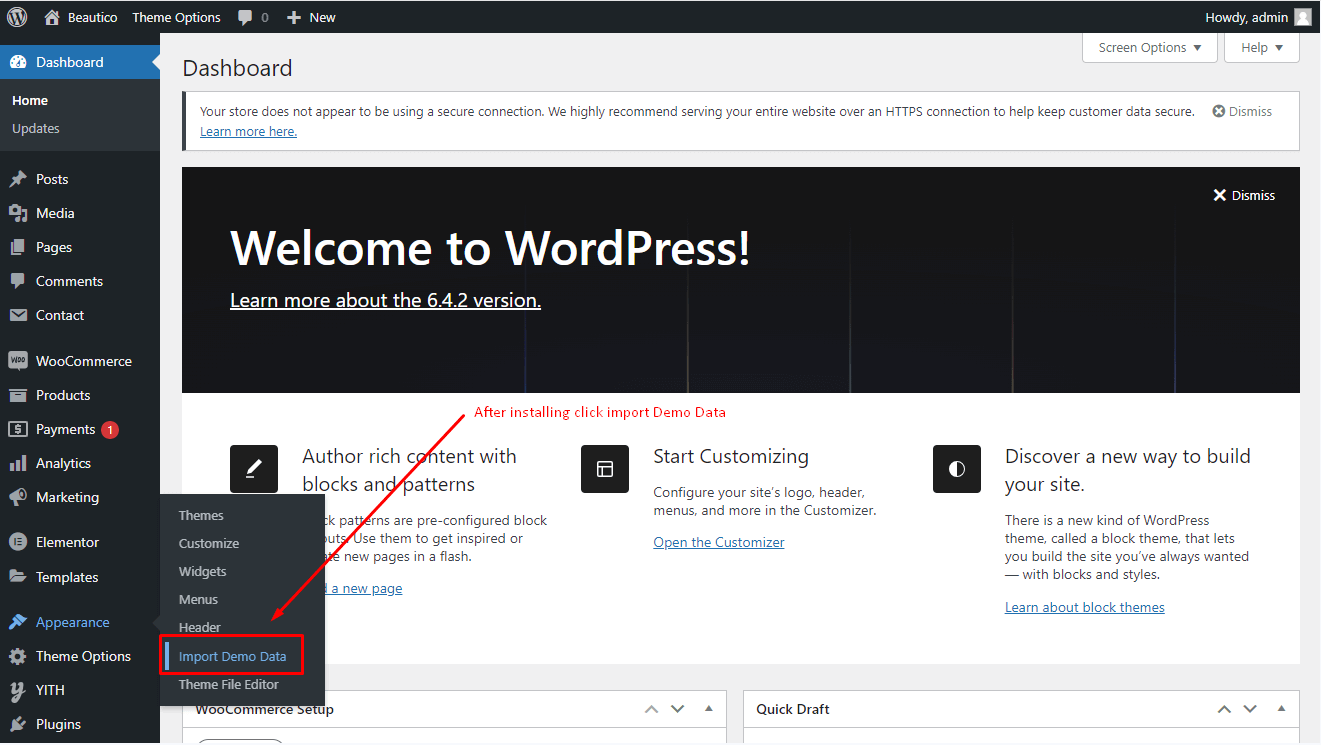Select Header in the Appearance submenu
The width and height of the screenshot is (1321, 745).
tap(200, 627)
